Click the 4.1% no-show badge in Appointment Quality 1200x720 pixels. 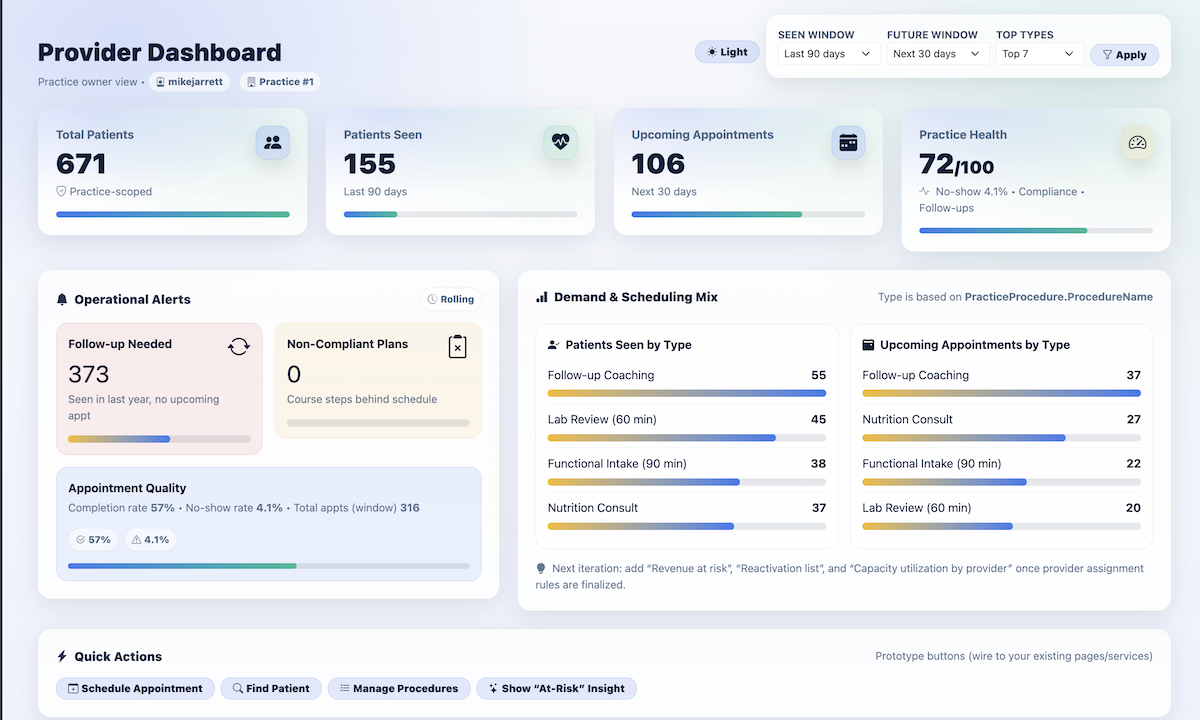(150, 538)
